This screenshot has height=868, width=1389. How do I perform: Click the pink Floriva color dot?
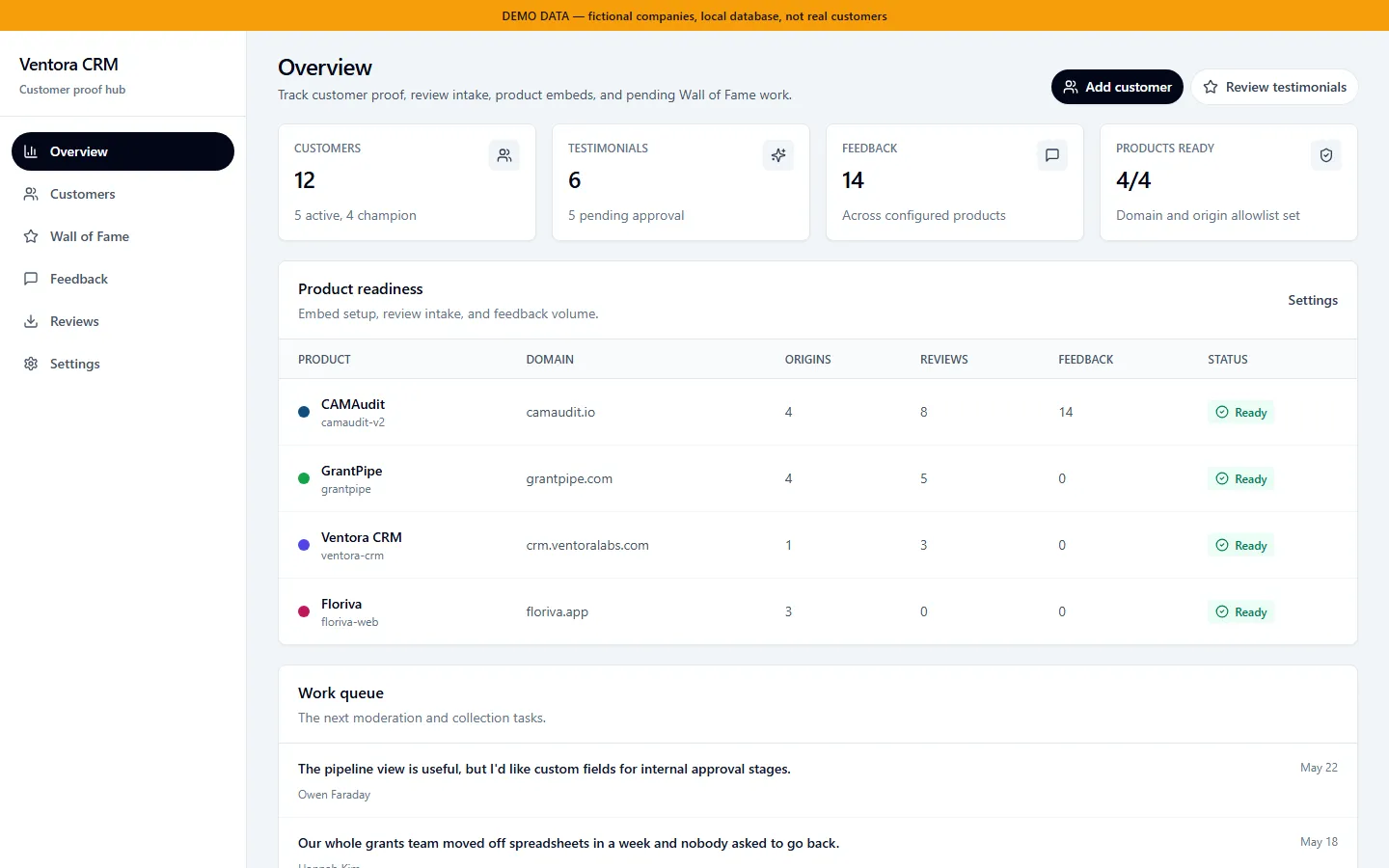point(304,611)
